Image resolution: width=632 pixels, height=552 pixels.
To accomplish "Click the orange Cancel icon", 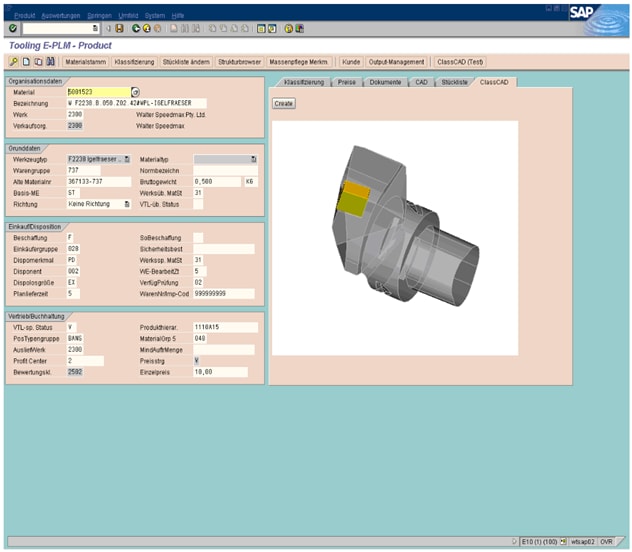I will [x=158, y=28].
